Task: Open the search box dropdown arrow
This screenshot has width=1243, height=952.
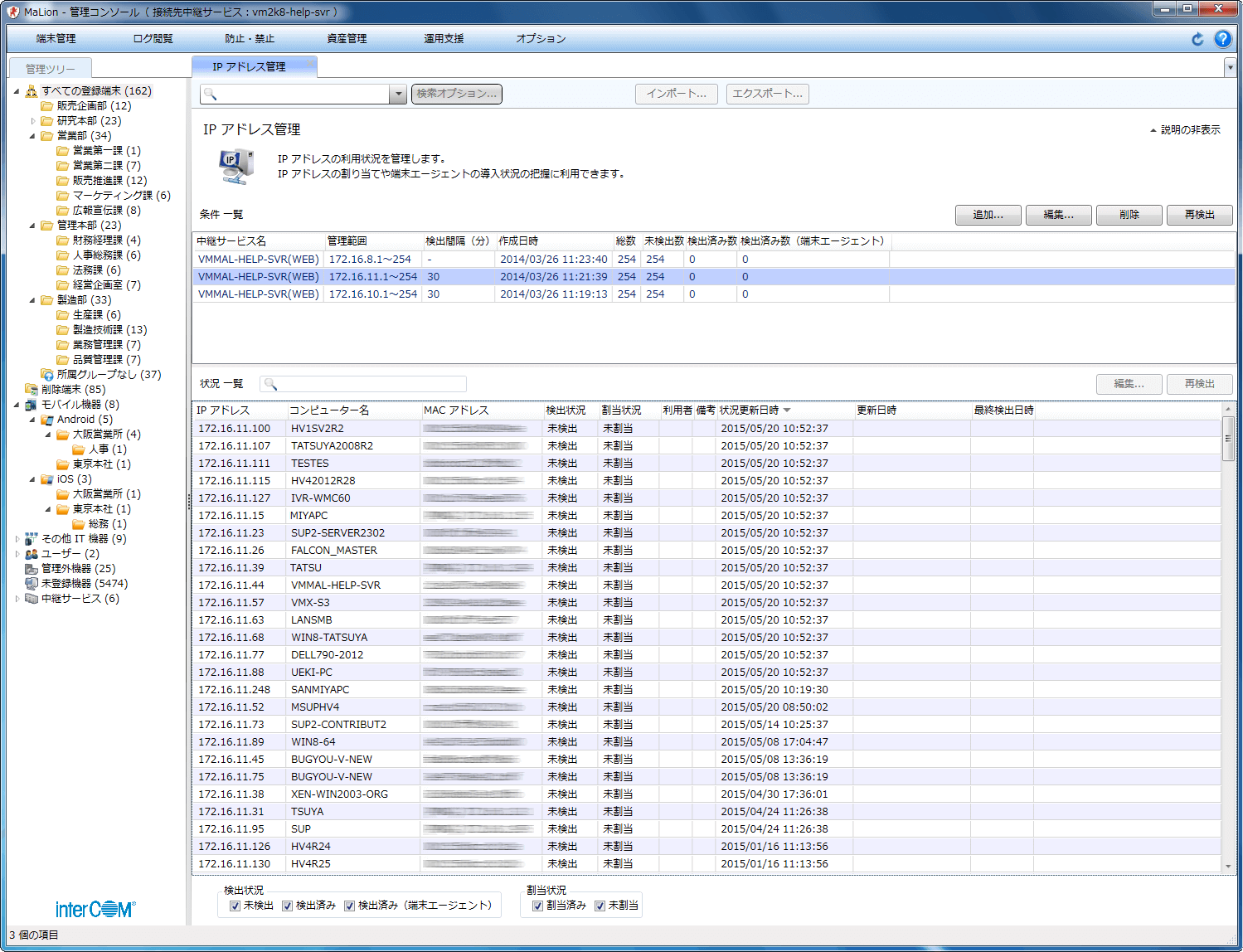Action: click(398, 95)
